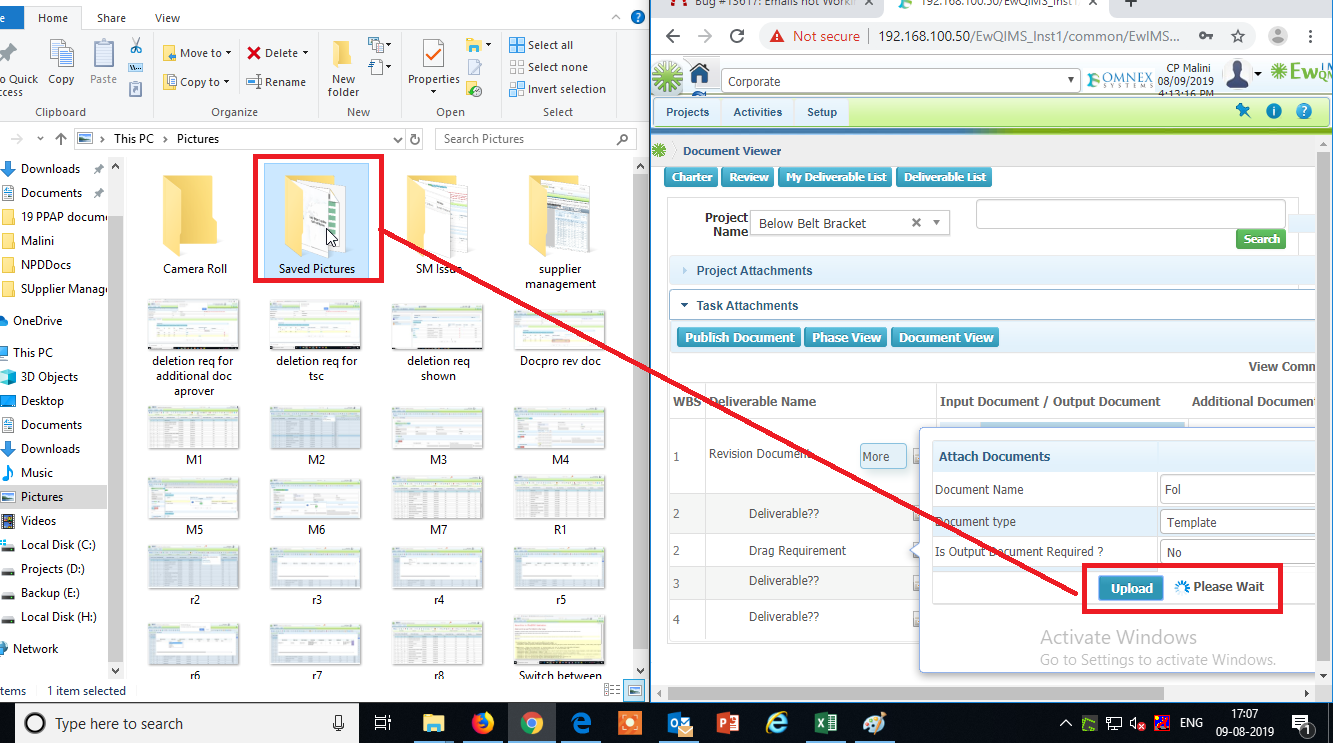Image resolution: width=1333 pixels, height=743 pixels.
Task: Open Chrome profile avatar icon
Action: coord(1278,36)
